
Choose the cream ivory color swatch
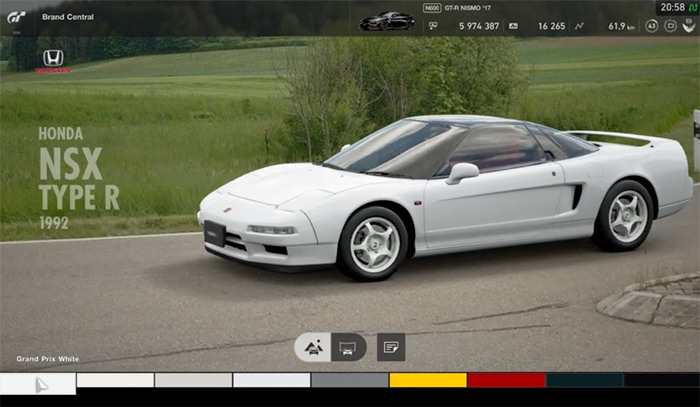(115, 380)
